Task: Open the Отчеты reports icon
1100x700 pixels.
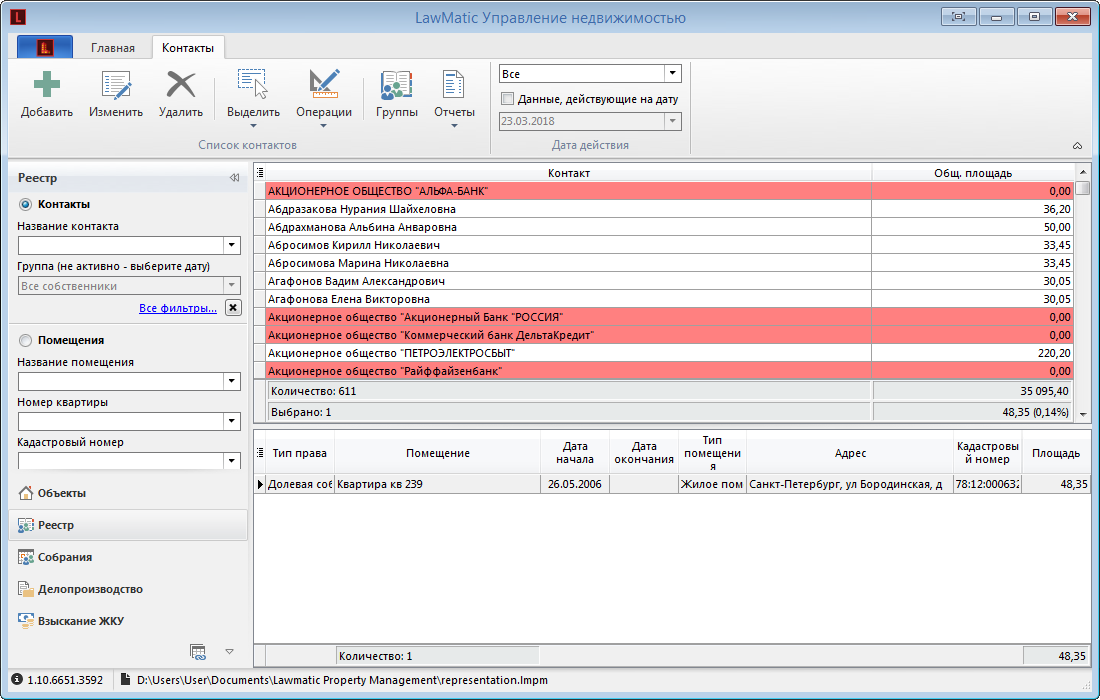Action: pos(454,85)
